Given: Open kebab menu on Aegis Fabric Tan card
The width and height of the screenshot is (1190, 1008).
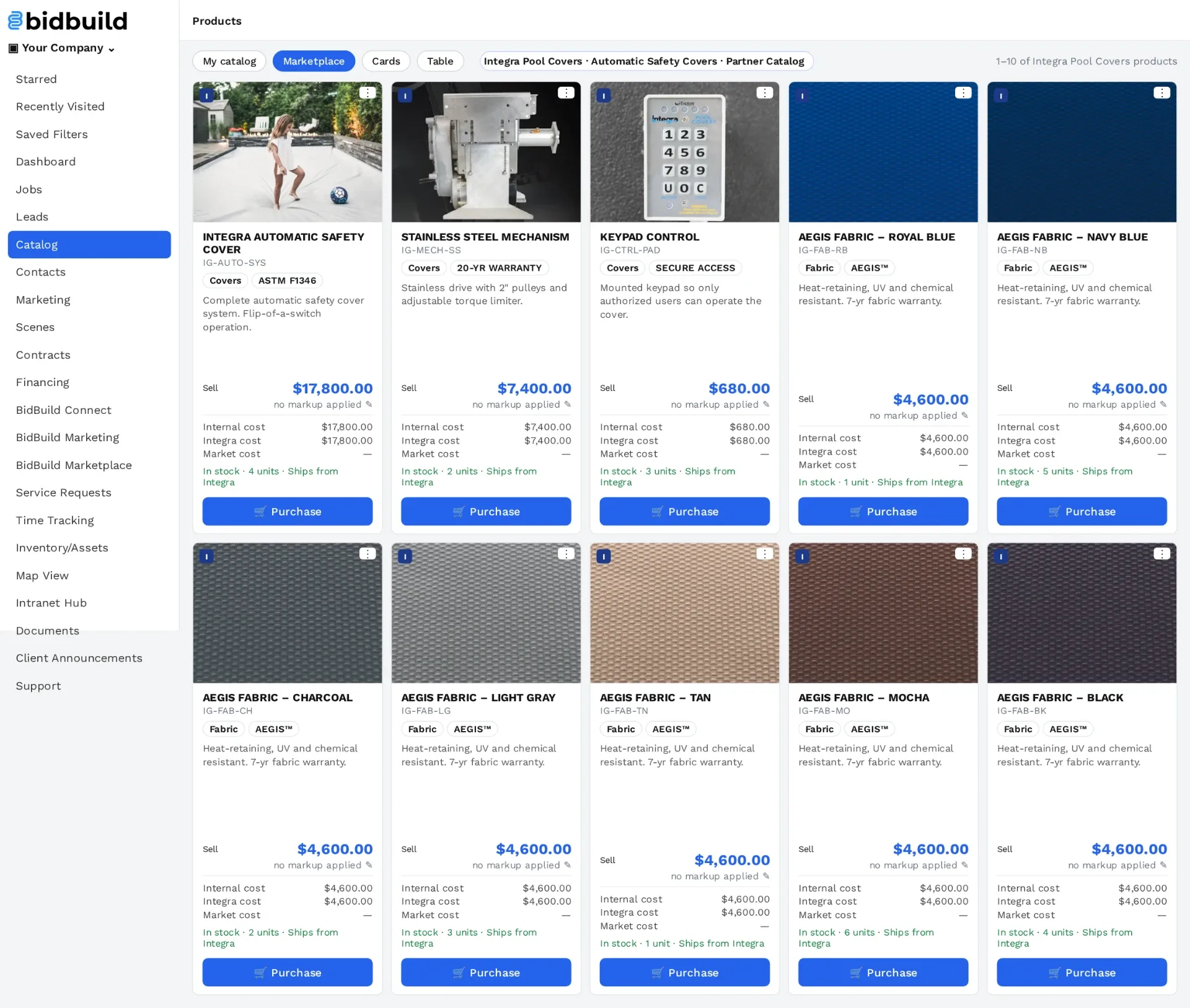Looking at the screenshot, I should (765, 553).
